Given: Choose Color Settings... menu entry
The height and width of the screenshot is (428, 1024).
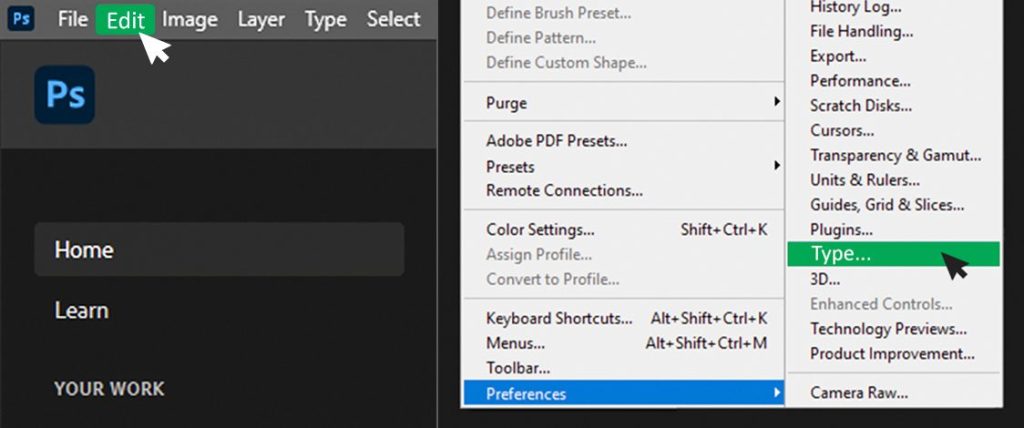Looking at the screenshot, I should (x=540, y=230).
